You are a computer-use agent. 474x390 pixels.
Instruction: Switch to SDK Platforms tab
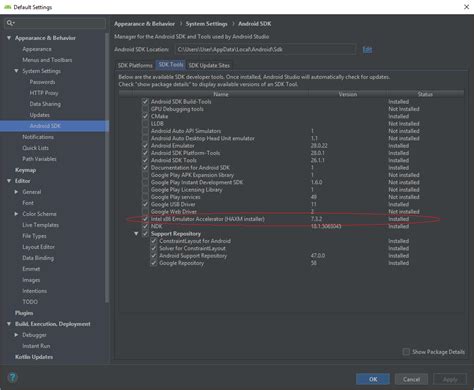pos(135,65)
